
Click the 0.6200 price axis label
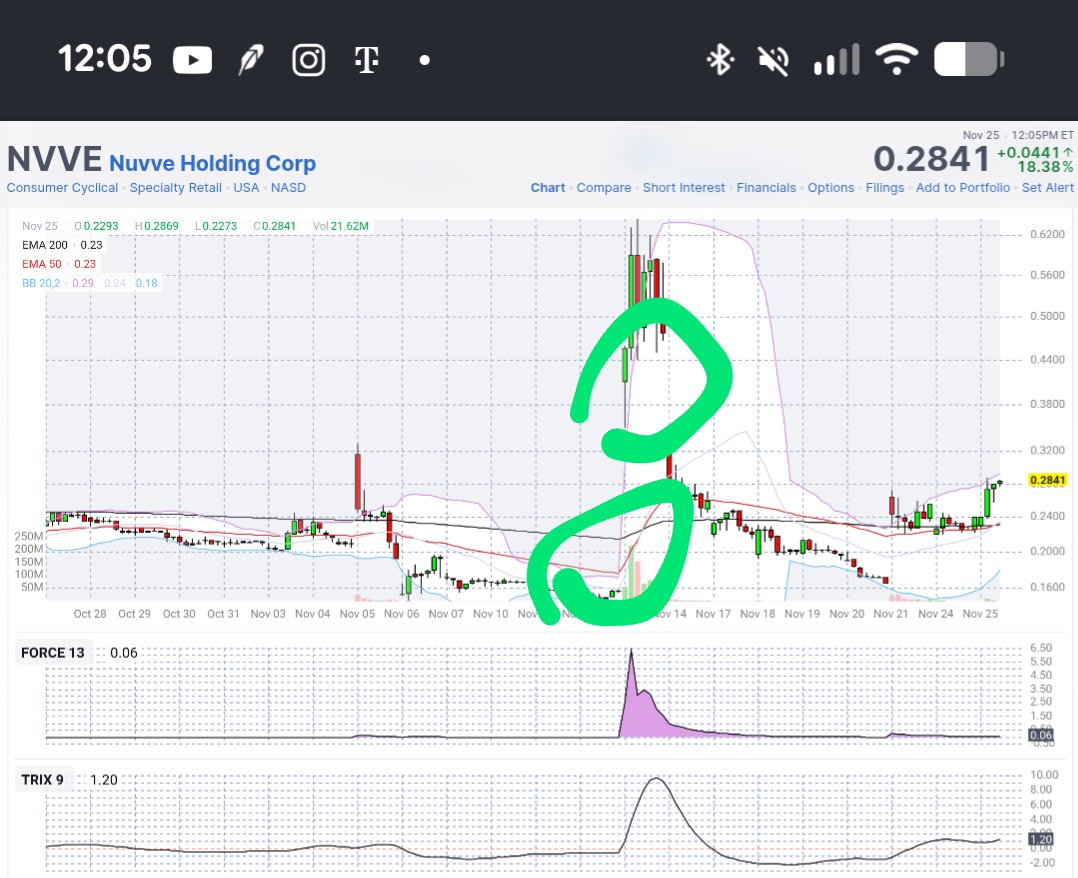pyautogui.click(x=1047, y=234)
